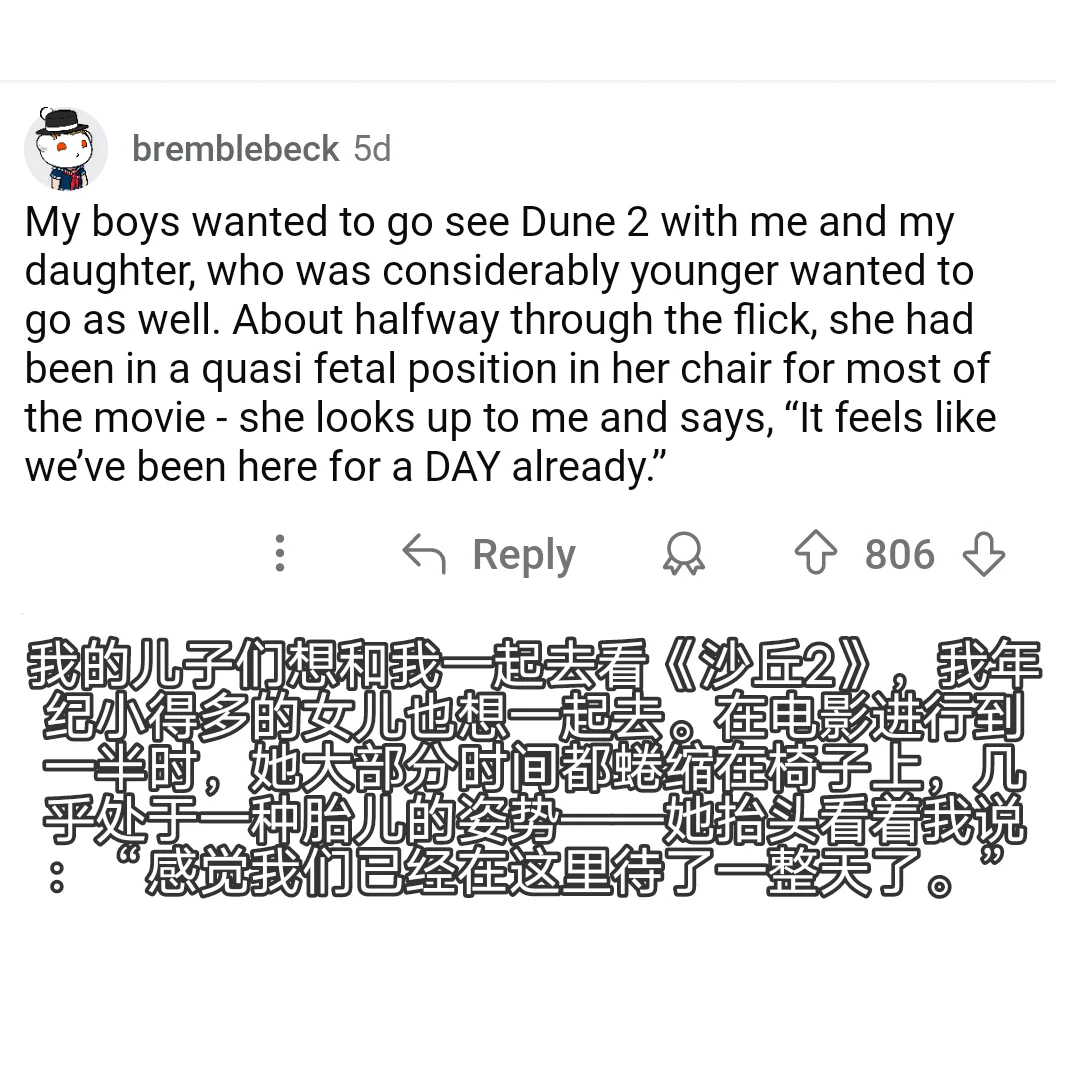This screenshot has width=1080, height=1080.
Task: Give an award using the ribbon icon
Action: [683, 553]
